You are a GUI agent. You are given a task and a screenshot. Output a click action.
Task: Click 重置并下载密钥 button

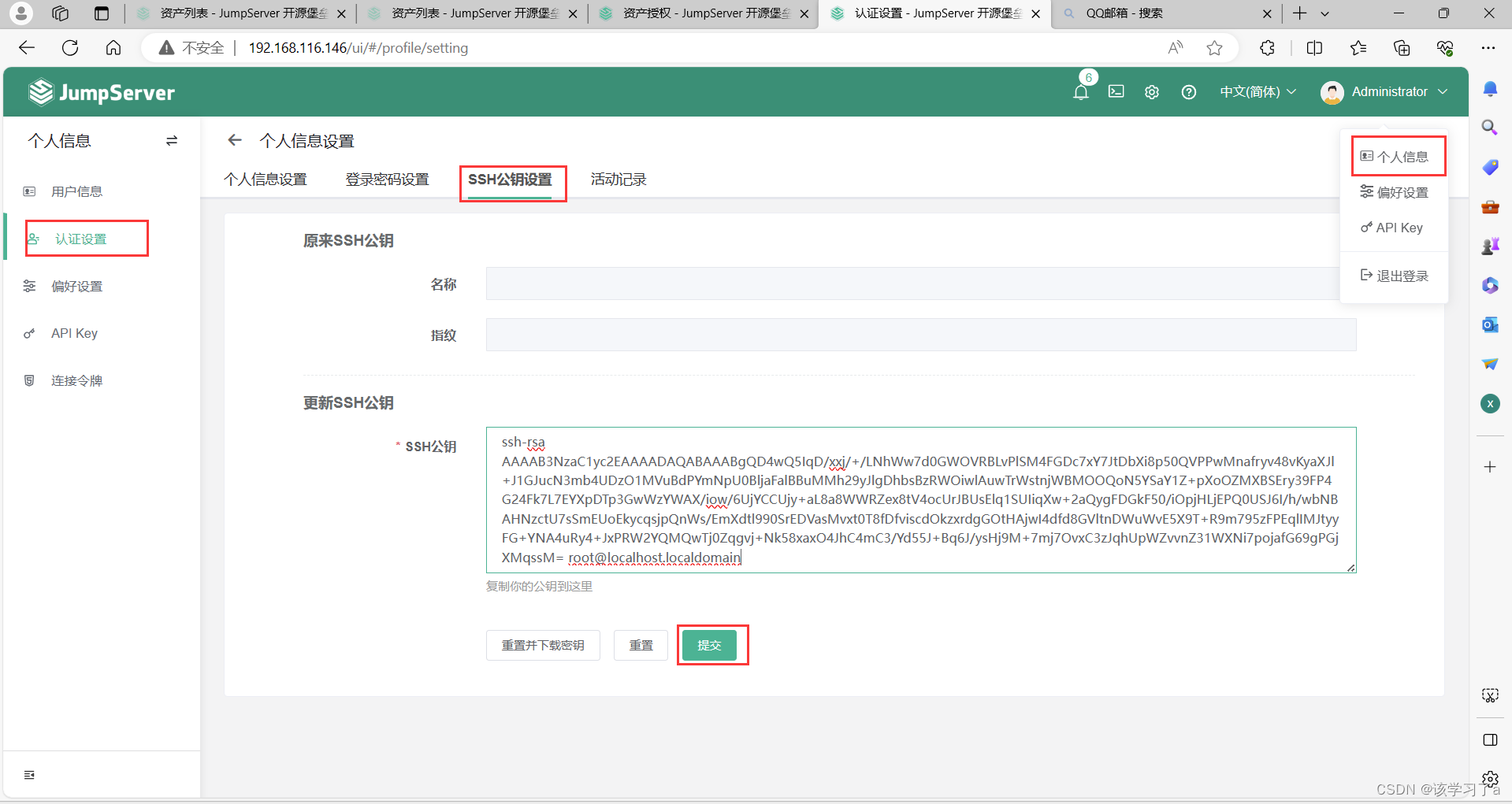click(x=543, y=645)
